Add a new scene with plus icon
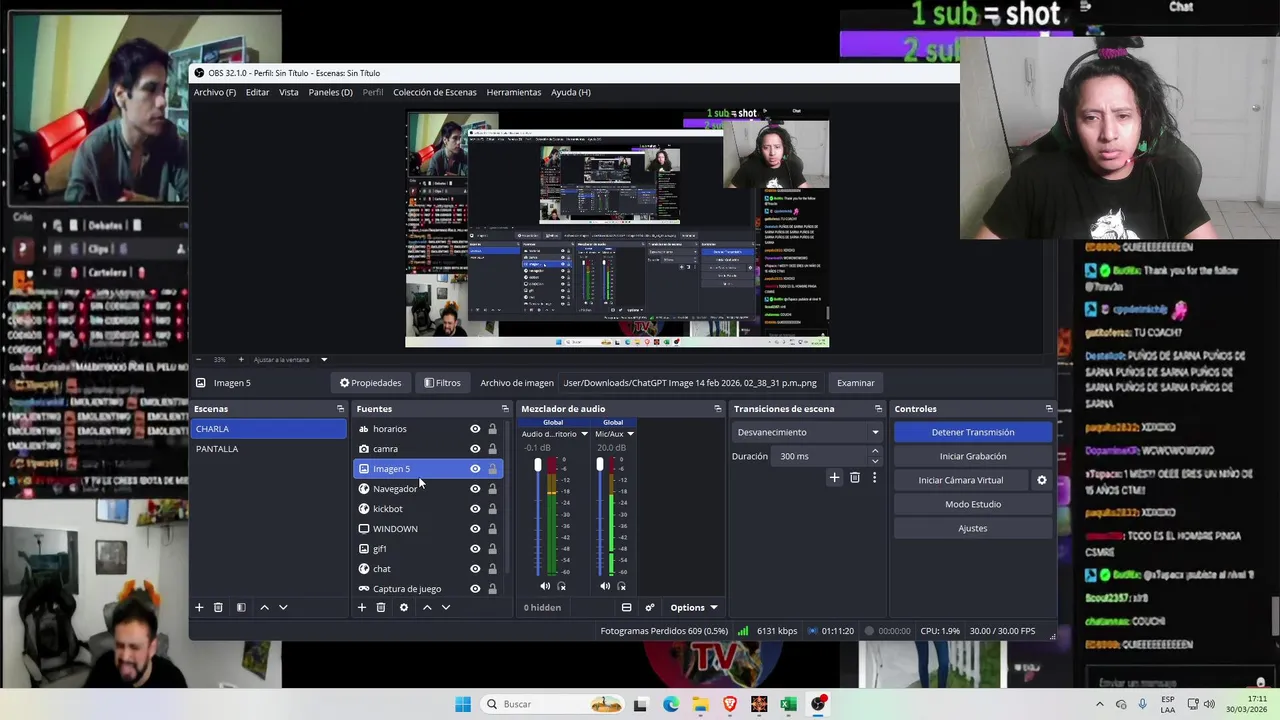The image size is (1280, 720). coord(199,607)
